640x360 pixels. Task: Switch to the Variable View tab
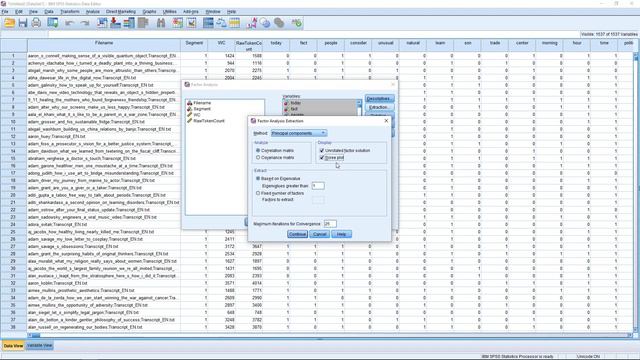pyautogui.click(x=40, y=345)
